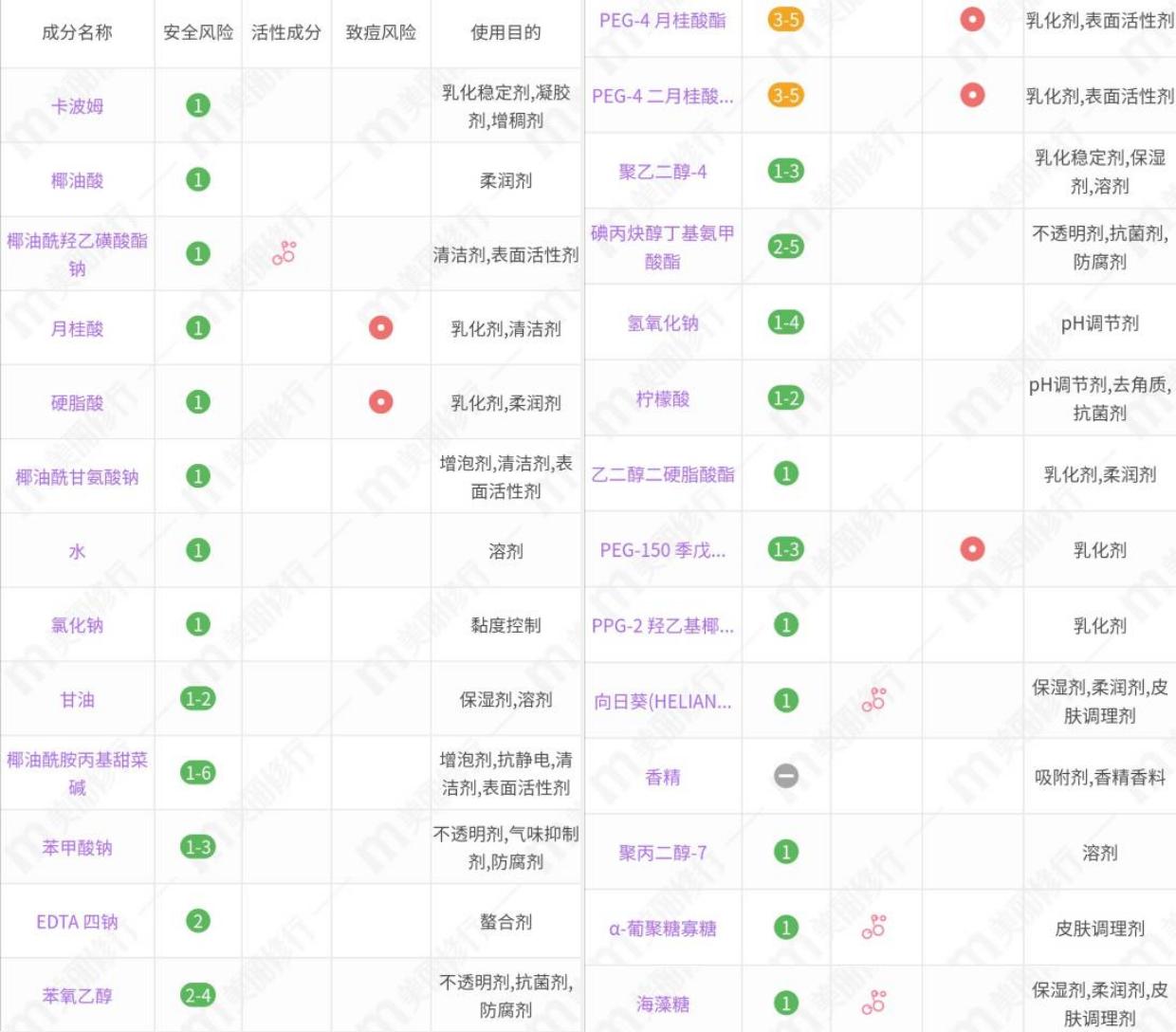The width and height of the screenshot is (1176, 1032).
Task: Click the 螯合剂 purpose cell
Action: [505, 921]
